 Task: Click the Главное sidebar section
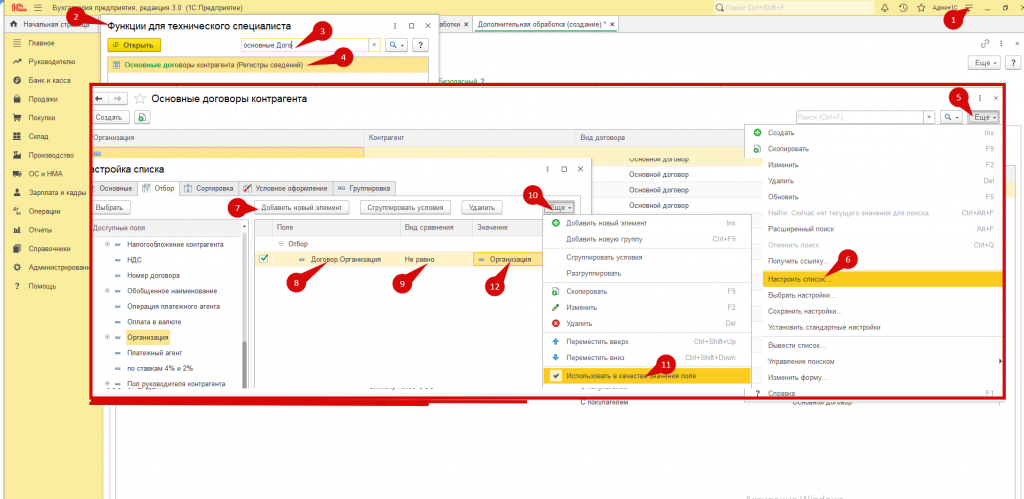tap(41, 43)
